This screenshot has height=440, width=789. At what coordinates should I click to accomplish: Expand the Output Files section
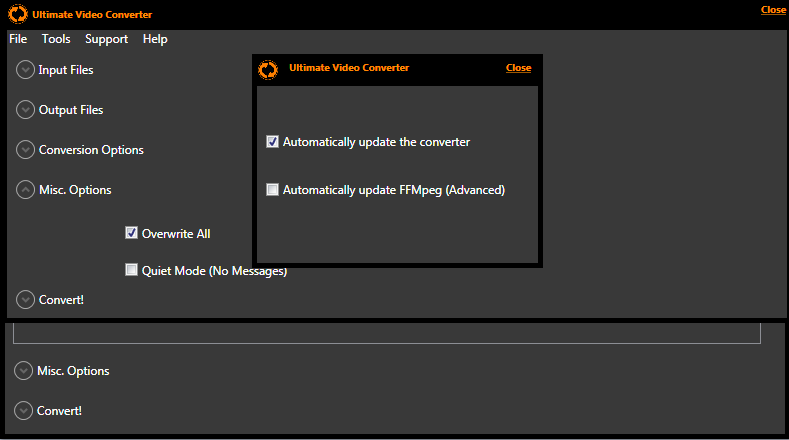click(25, 110)
